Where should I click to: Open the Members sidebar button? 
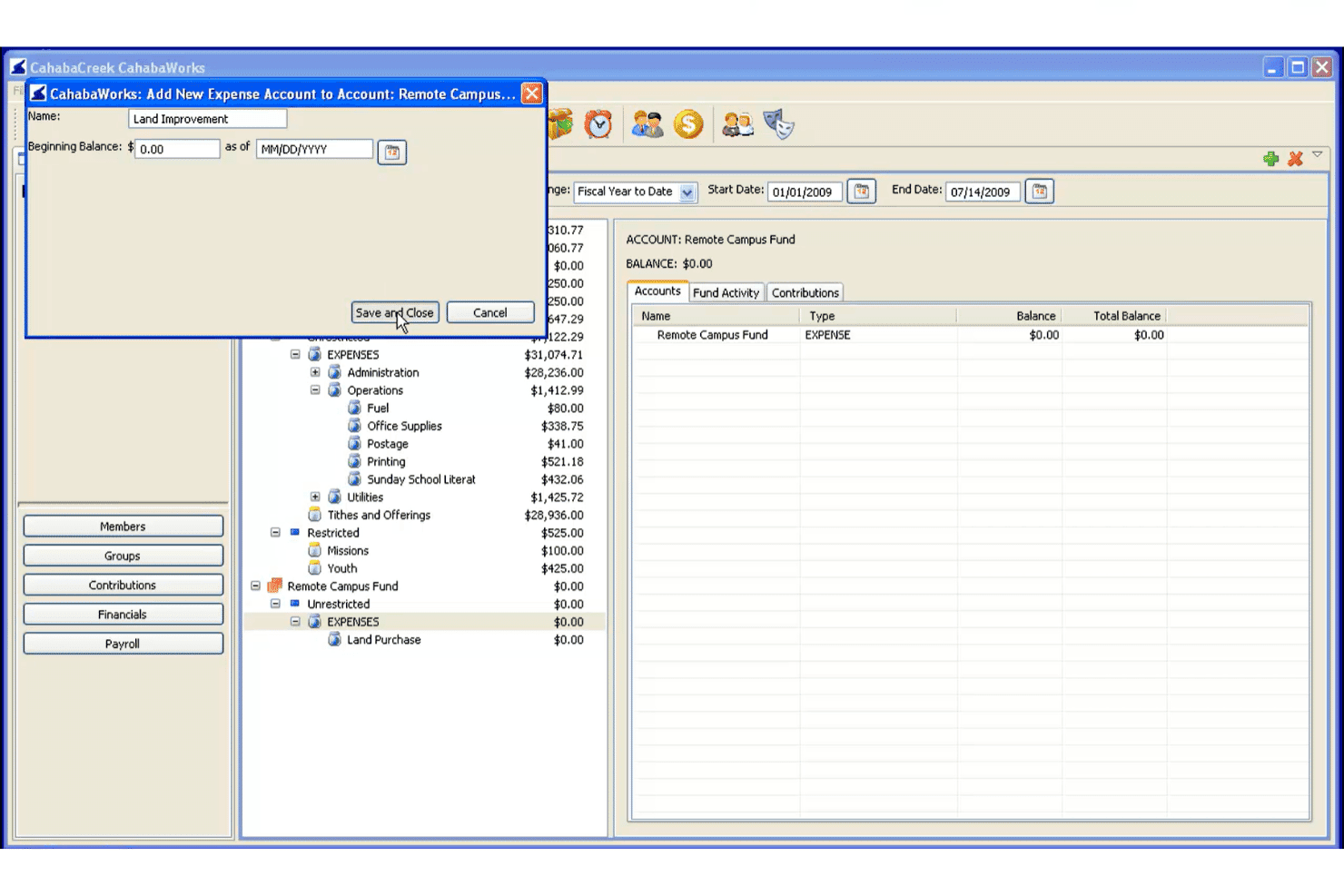pos(123,527)
